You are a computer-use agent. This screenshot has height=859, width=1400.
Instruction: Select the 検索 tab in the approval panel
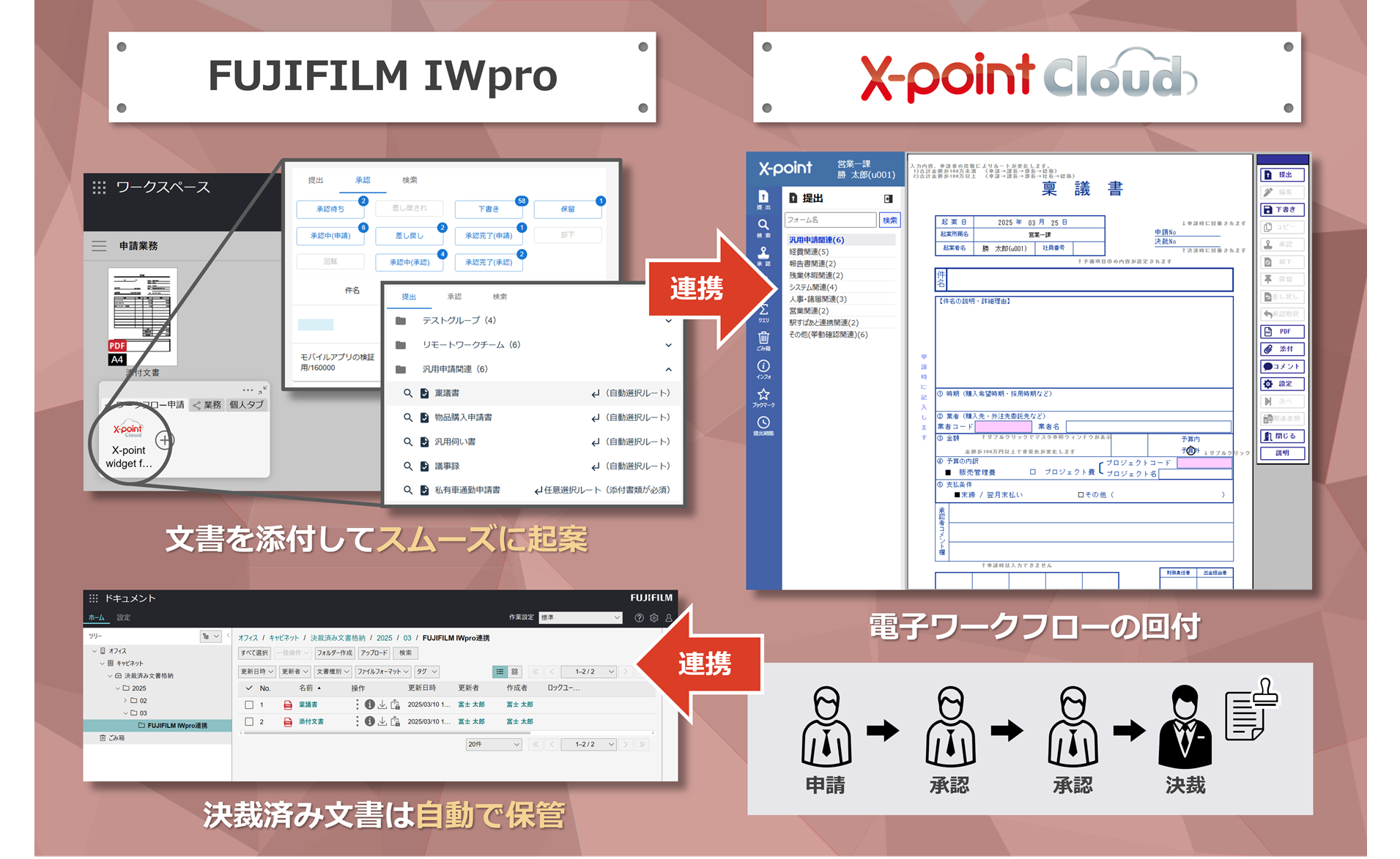click(410, 180)
